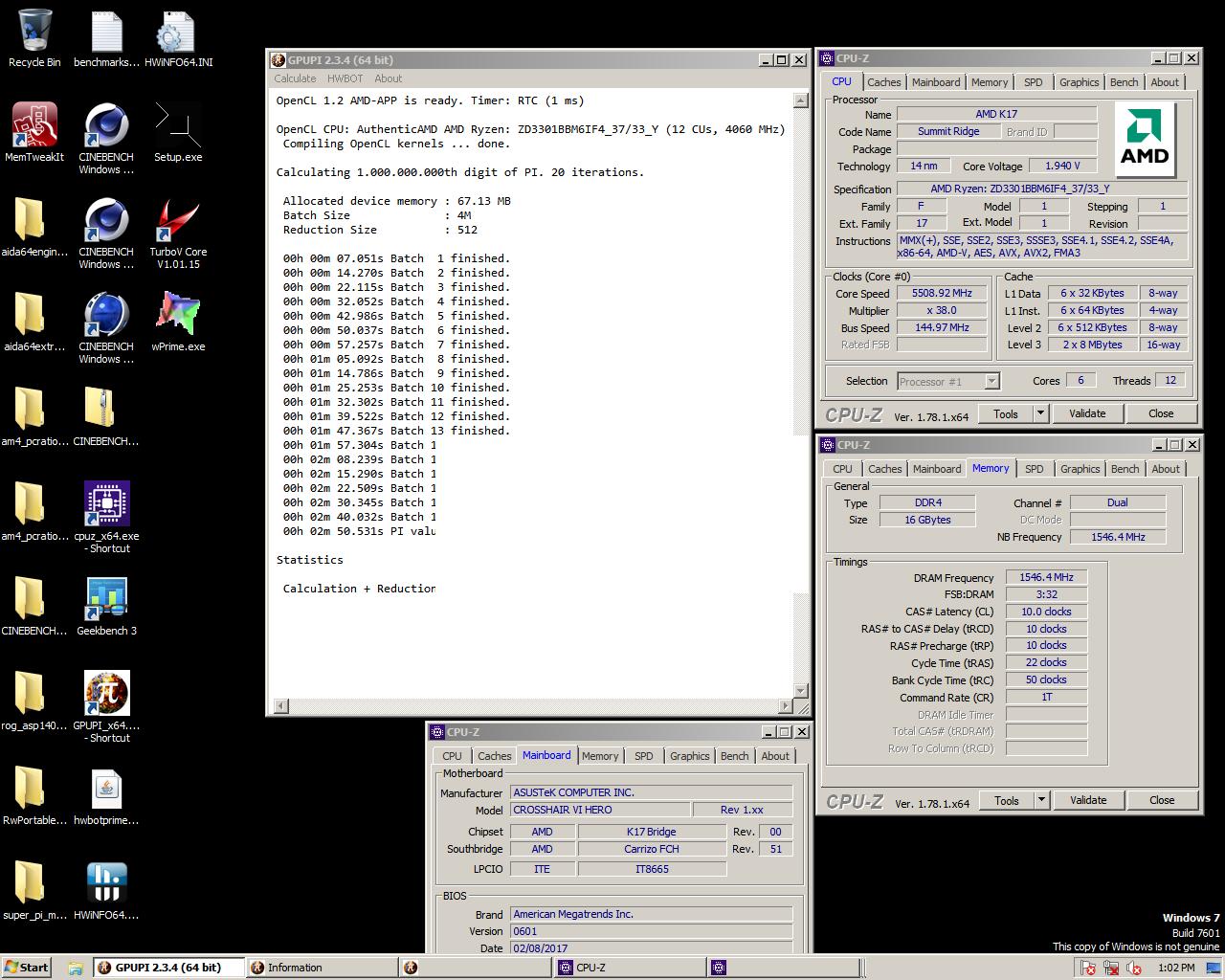Click Validate in the CPU-Z Memory window
1225x980 pixels.
coord(1088,800)
